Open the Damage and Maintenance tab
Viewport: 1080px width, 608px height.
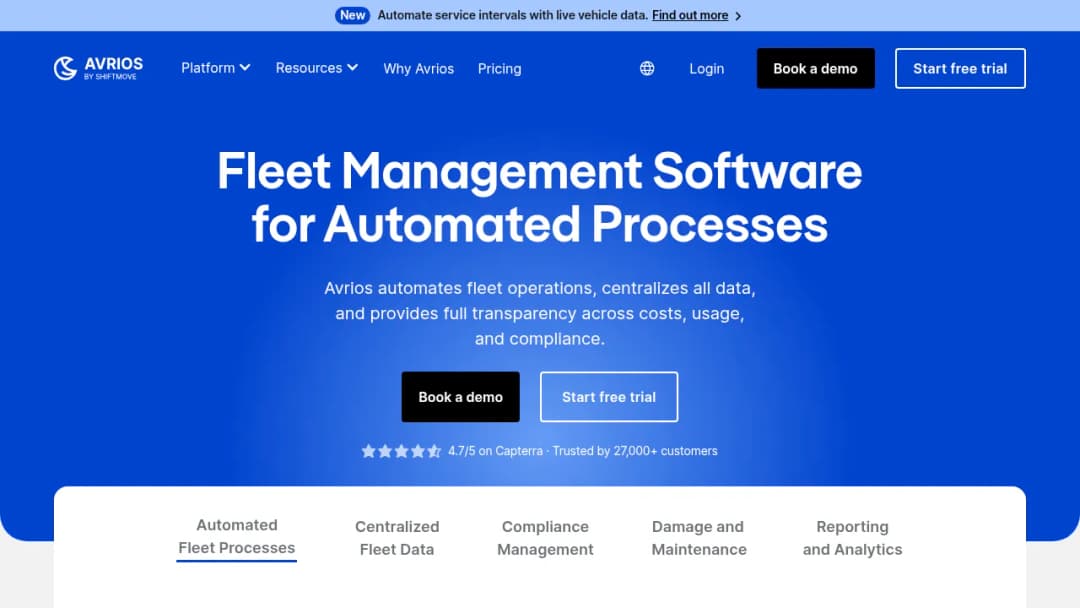[x=698, y=538]
